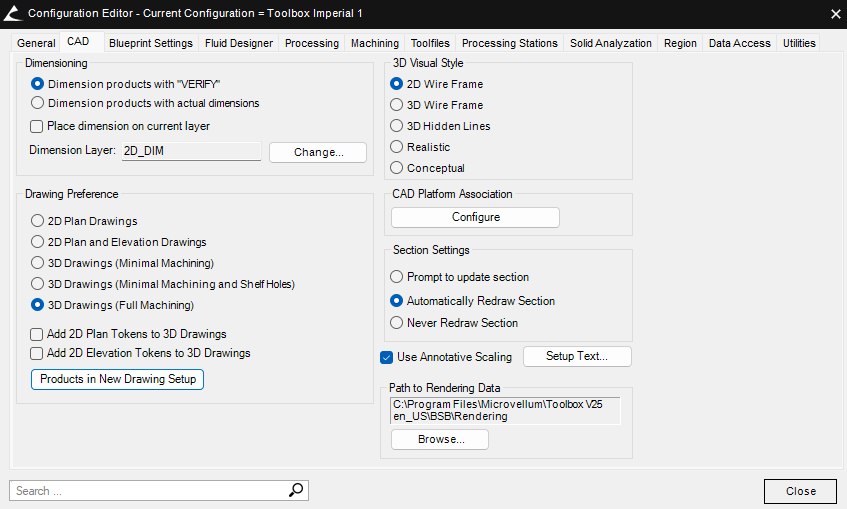Click the search magnifier icon
Viewport: 847px width, 509px height.
[296, 490]
